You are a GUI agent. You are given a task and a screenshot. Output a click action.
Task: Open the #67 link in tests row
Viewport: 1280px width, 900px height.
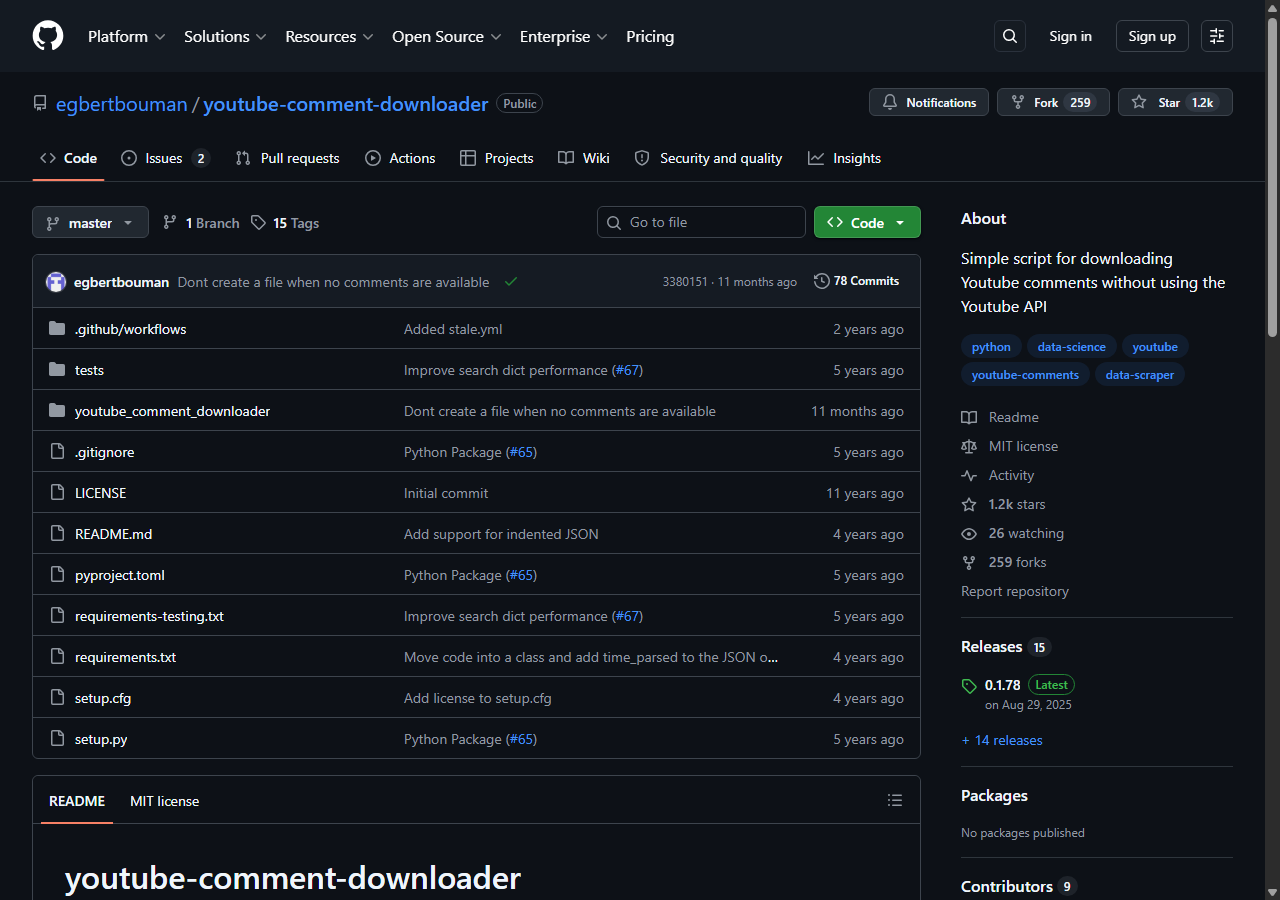click(627, 370)
